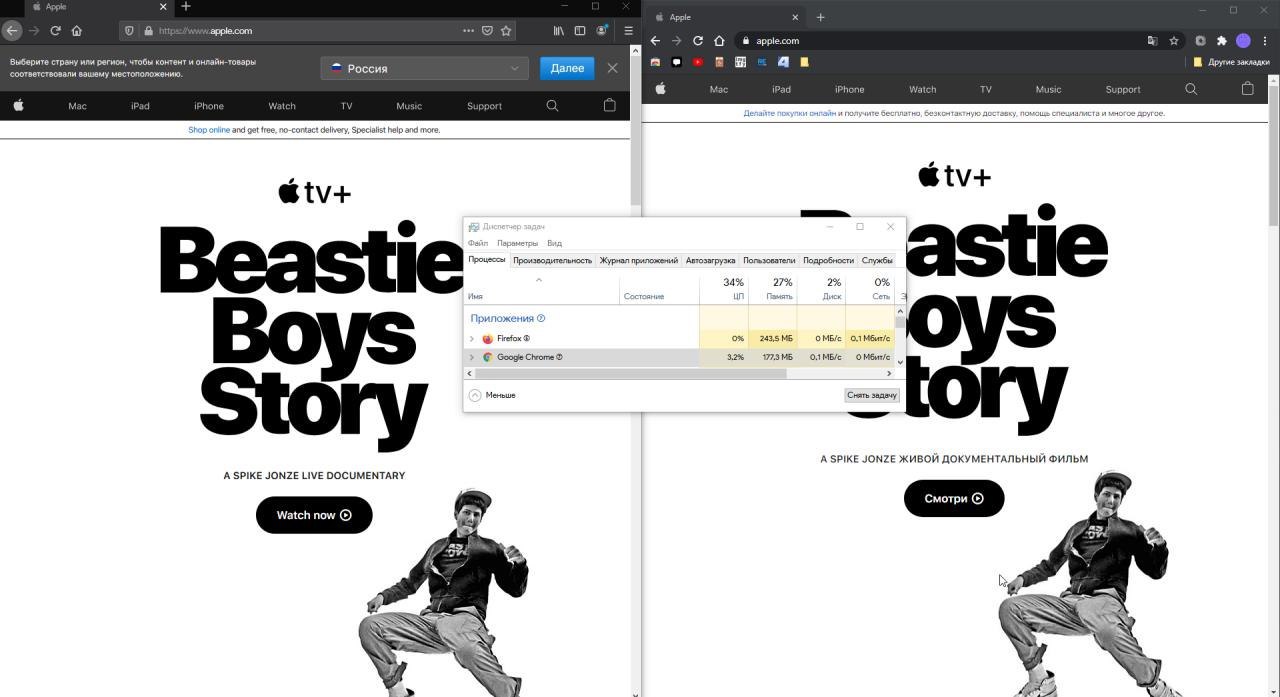Open Другие закладки folder in Chrome

[x=1231, y=62]
